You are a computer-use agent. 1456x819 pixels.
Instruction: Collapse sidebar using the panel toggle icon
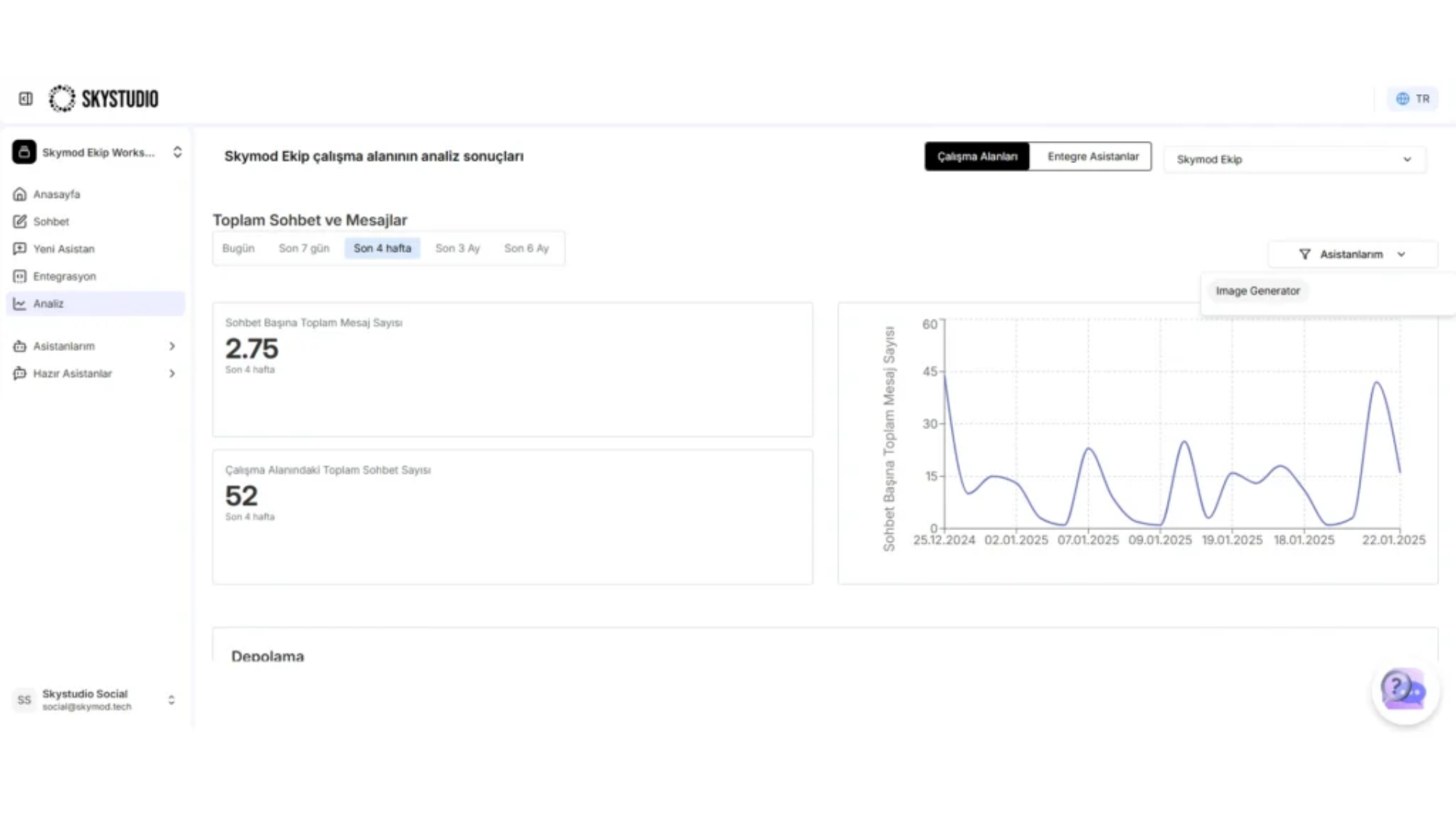click(x=26, y=99)
